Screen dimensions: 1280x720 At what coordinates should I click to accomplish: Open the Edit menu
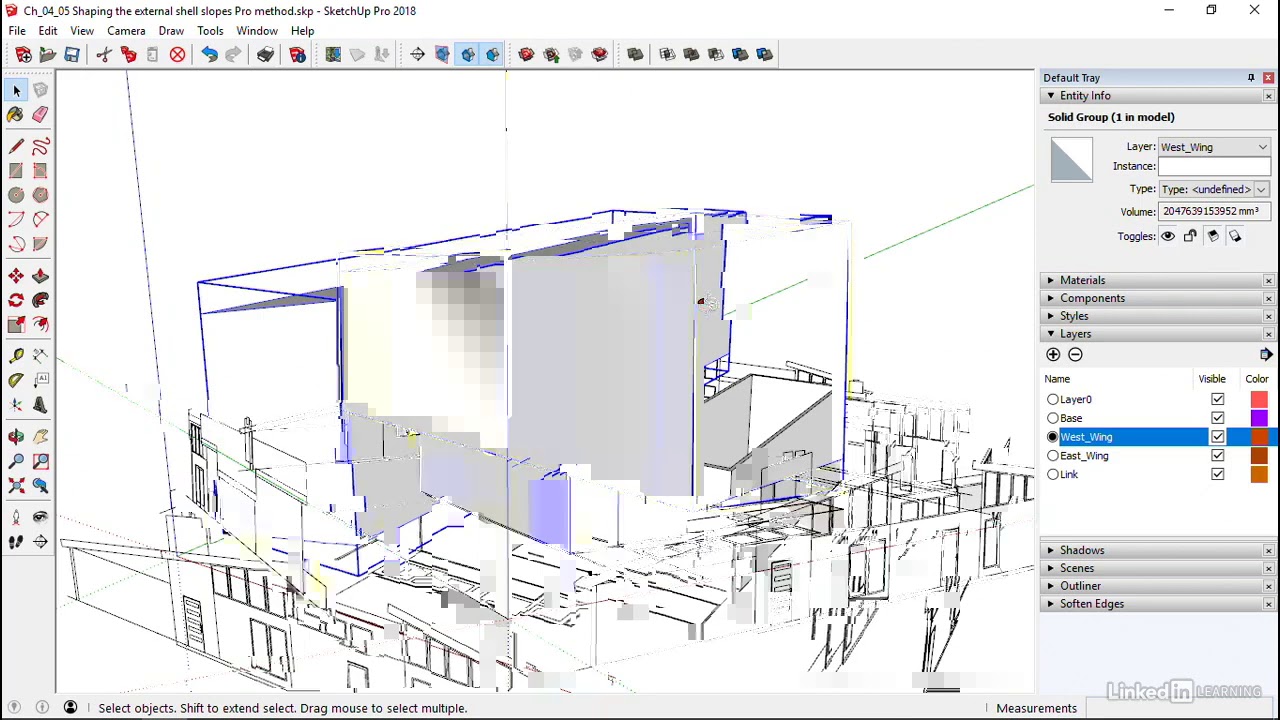point(48,31)
